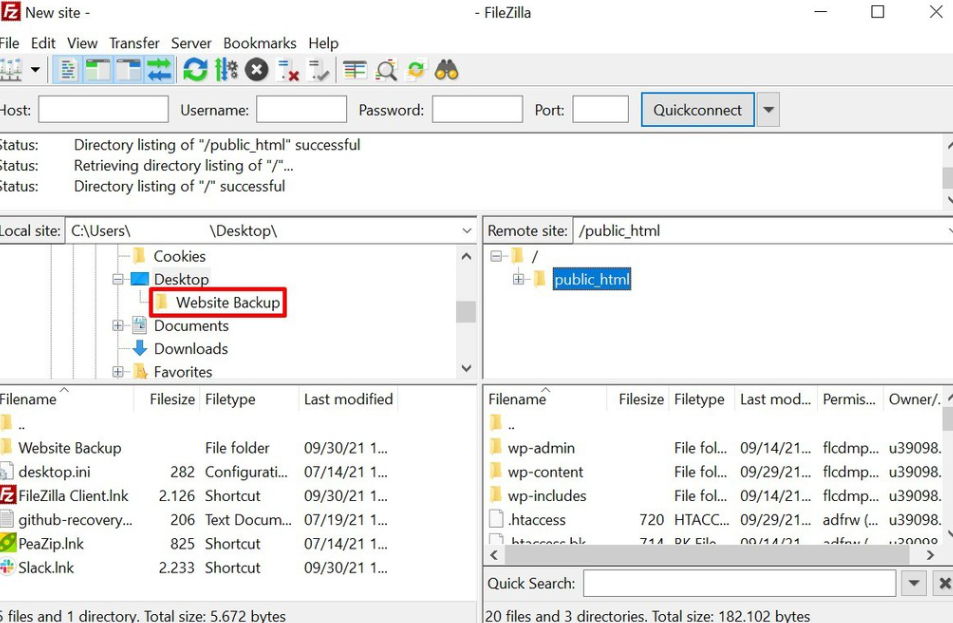
Task: Open the Local site path dropdown
Action: click(466, 230)
